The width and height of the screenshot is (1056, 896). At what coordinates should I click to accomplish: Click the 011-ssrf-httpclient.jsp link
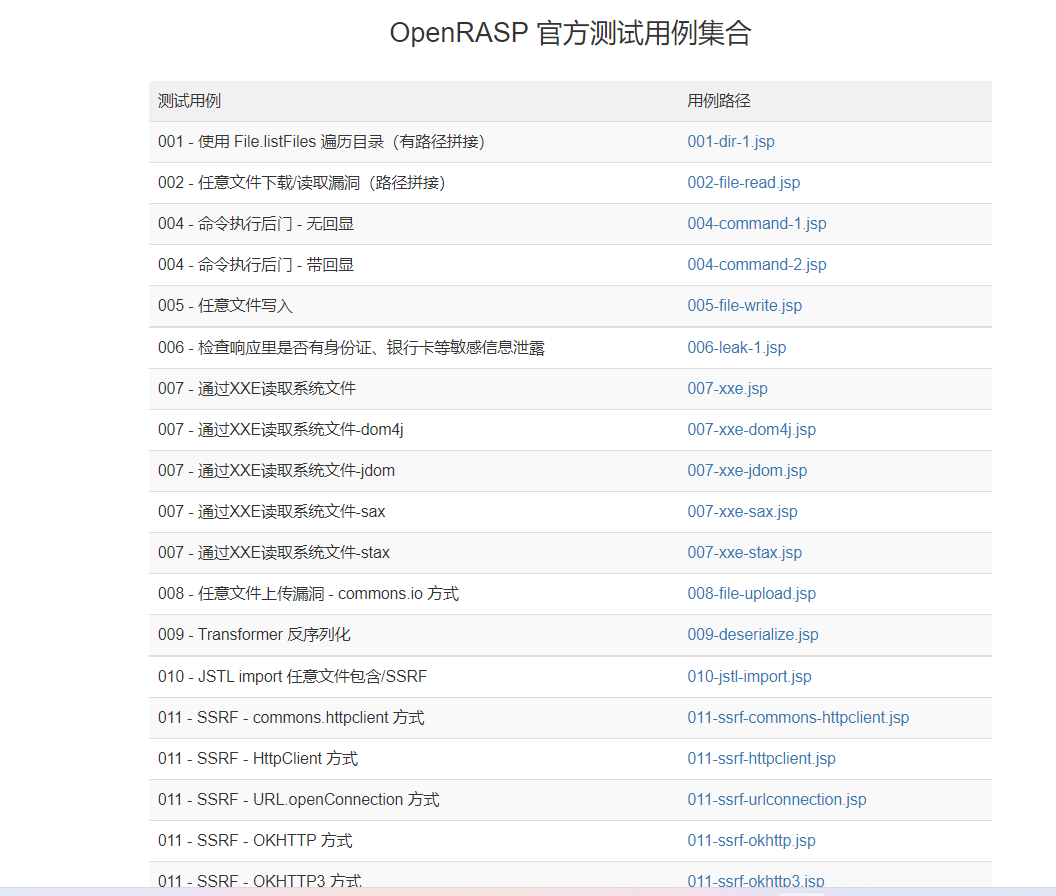[761, 759]
